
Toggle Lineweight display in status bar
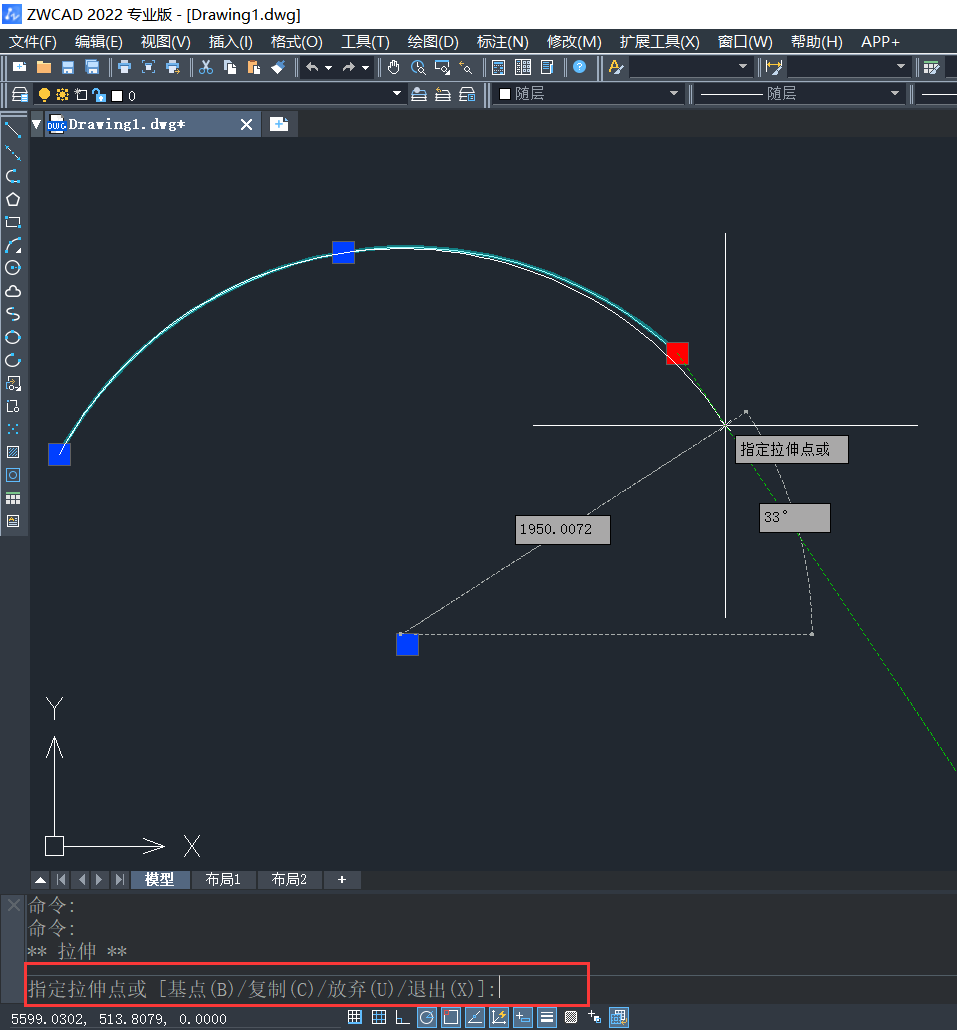(547, 1018)
